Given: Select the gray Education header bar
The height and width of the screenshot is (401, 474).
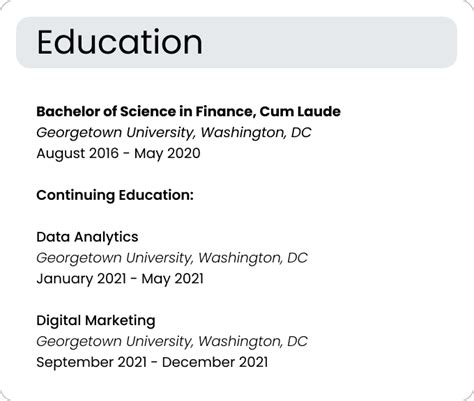Looking at the screenshot, I should (x=236, y=42).
